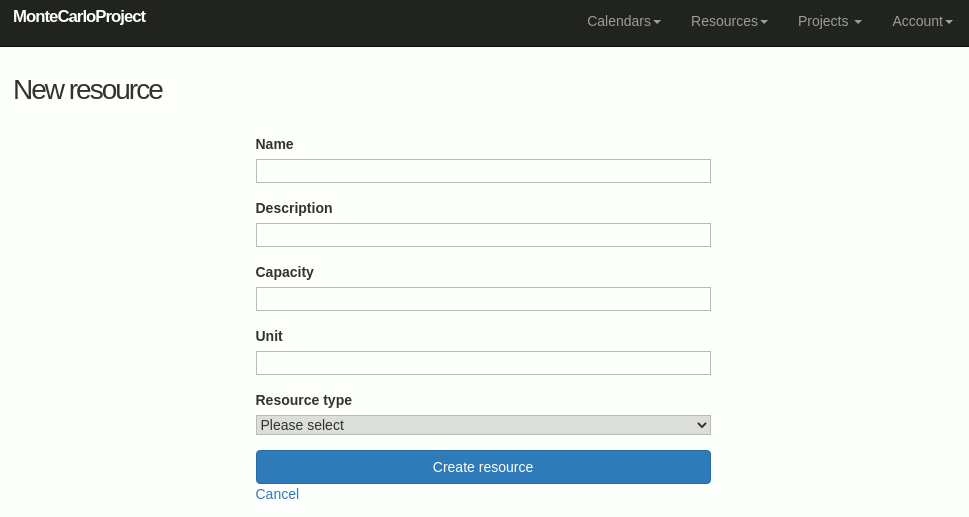
Task: Click the Name field label
Action: (x=274, y=144)
